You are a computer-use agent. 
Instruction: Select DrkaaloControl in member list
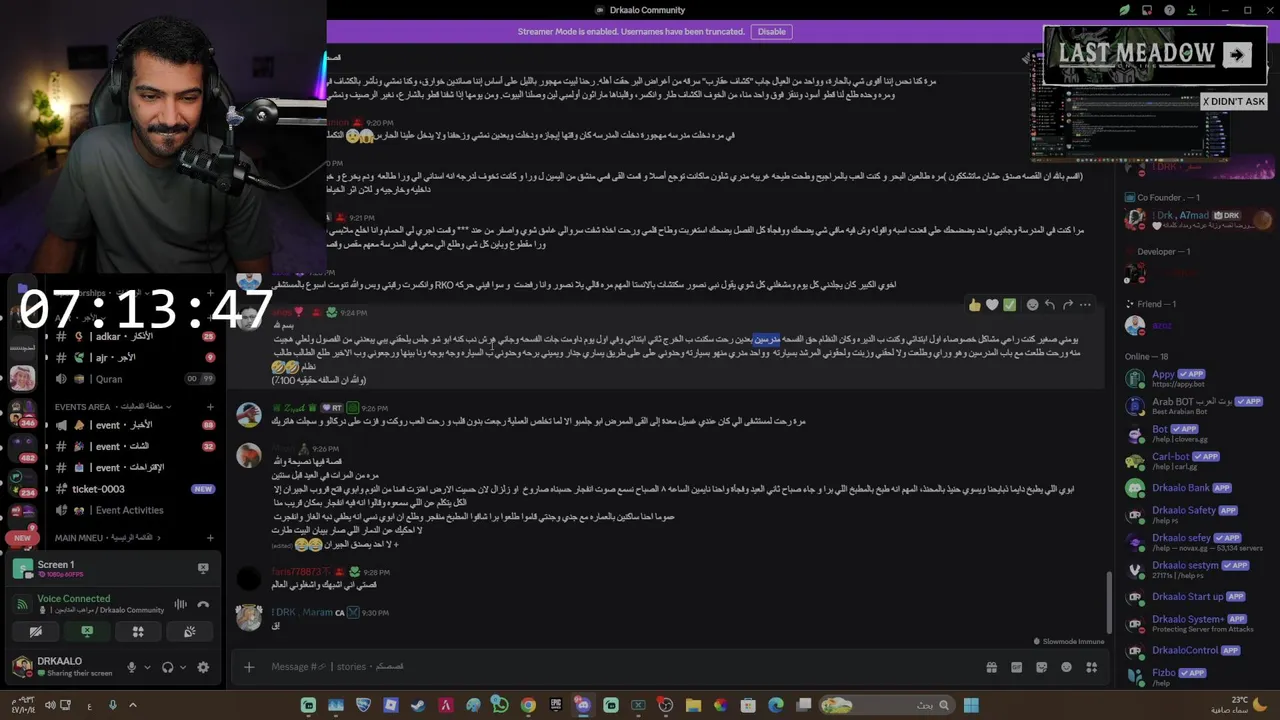[x=1197, y=650]
